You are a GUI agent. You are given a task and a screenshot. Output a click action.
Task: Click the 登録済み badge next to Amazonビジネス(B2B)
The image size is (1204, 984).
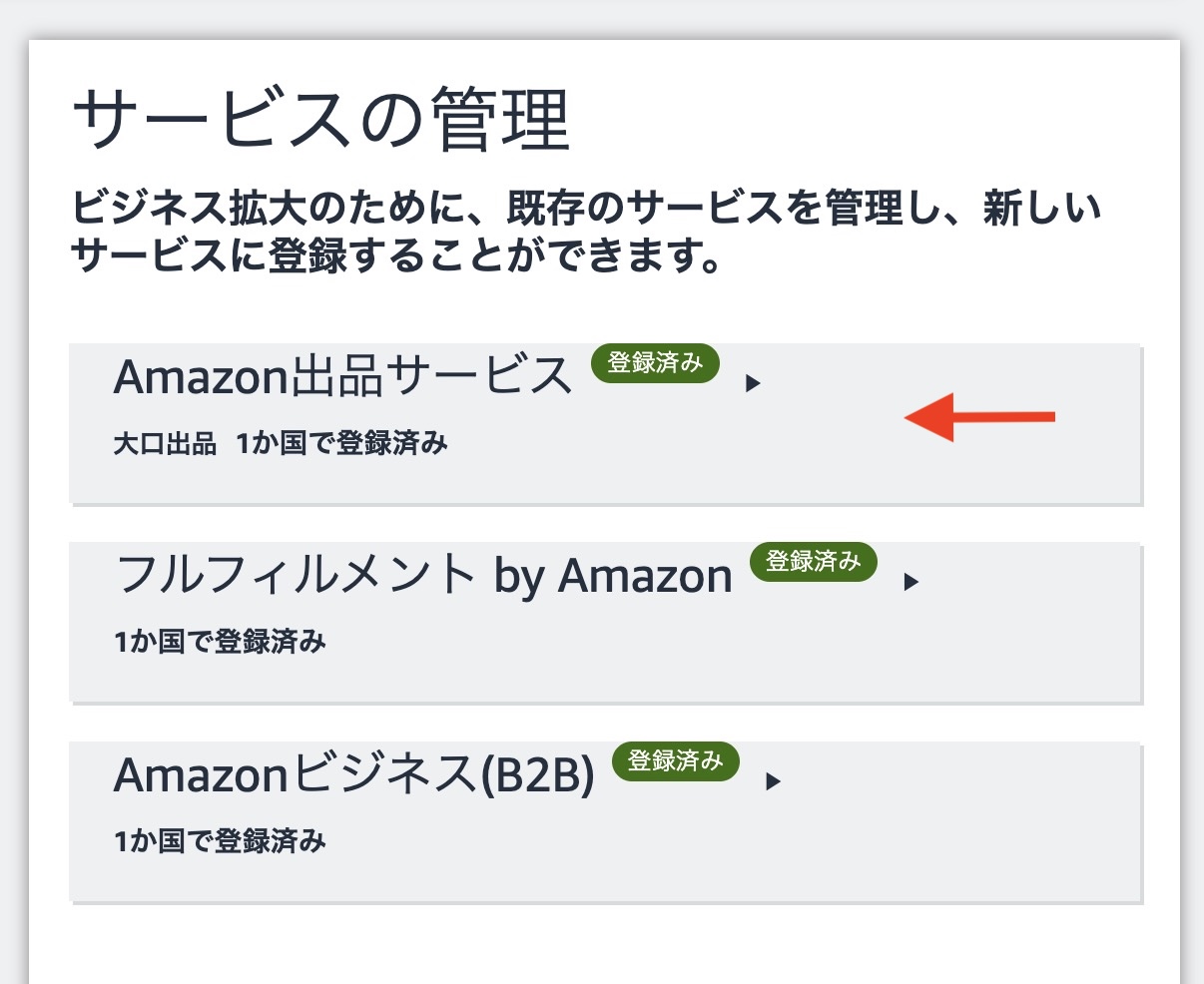(676, 762)
